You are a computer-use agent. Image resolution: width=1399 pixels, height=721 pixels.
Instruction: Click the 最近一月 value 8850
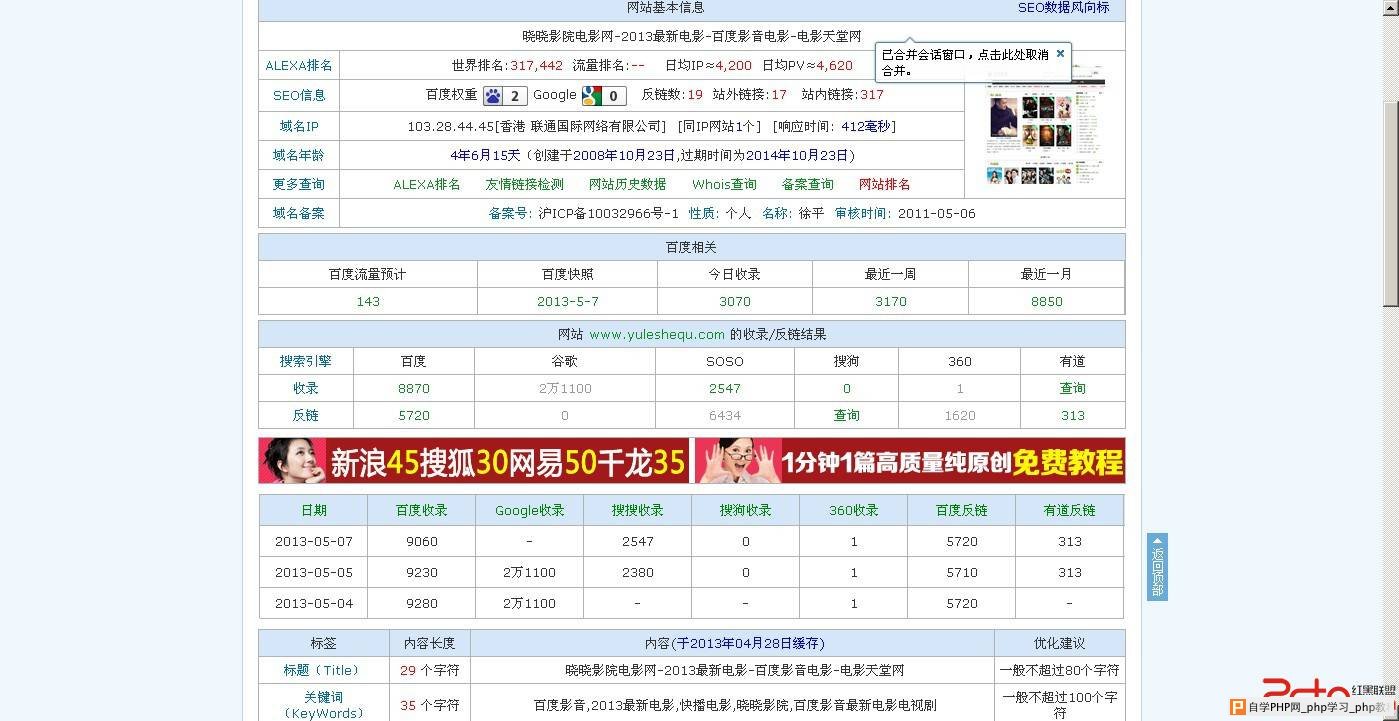click(x=1047, y=301)
